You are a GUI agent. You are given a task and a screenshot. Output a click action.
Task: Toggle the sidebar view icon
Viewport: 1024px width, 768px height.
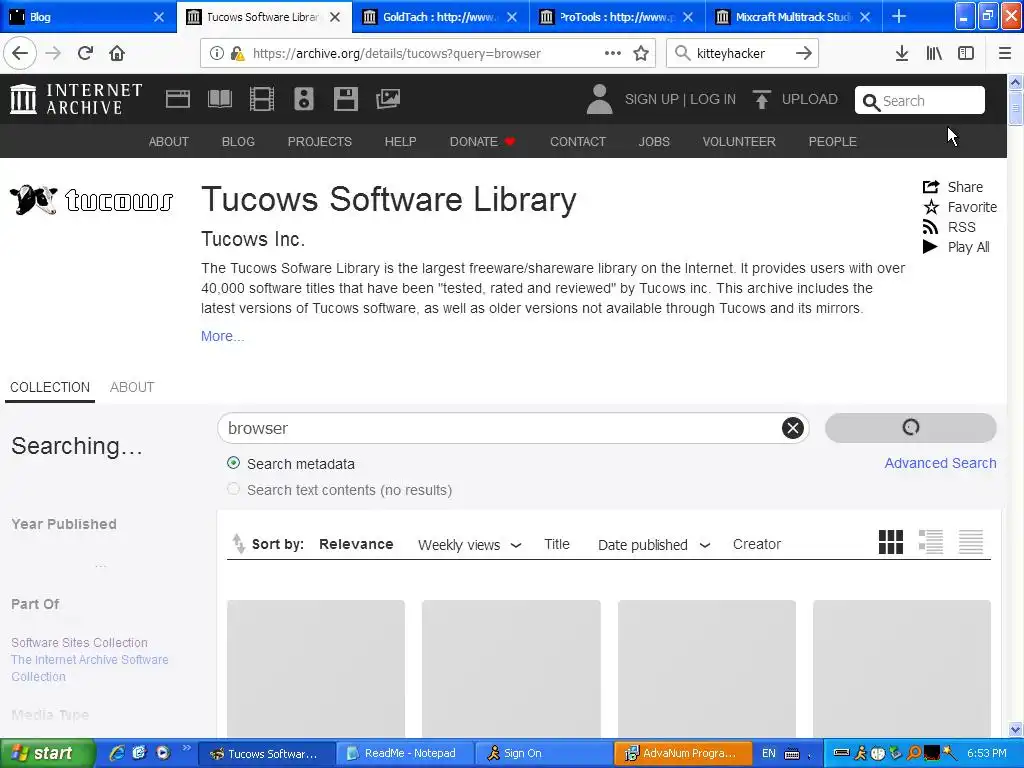(x=966, y=53)
